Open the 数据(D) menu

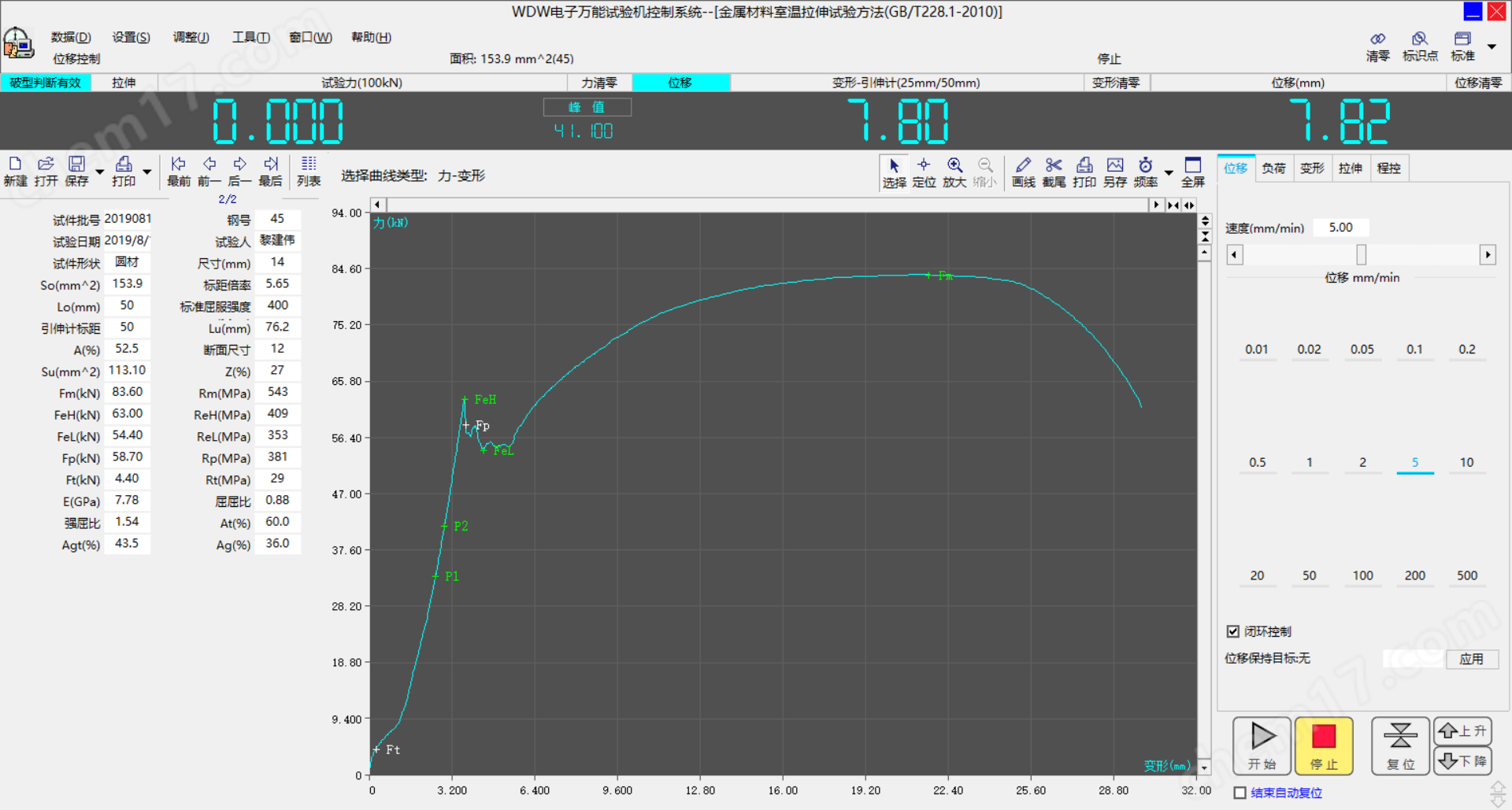coord(71,37)
